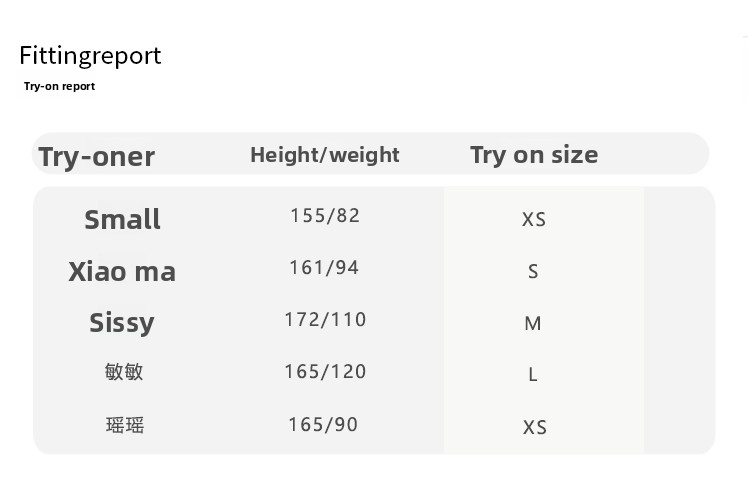This screenshot has width=750, height=503.
Task: Select the XS size in 瑶瑶's row
Action: point(535,428)
